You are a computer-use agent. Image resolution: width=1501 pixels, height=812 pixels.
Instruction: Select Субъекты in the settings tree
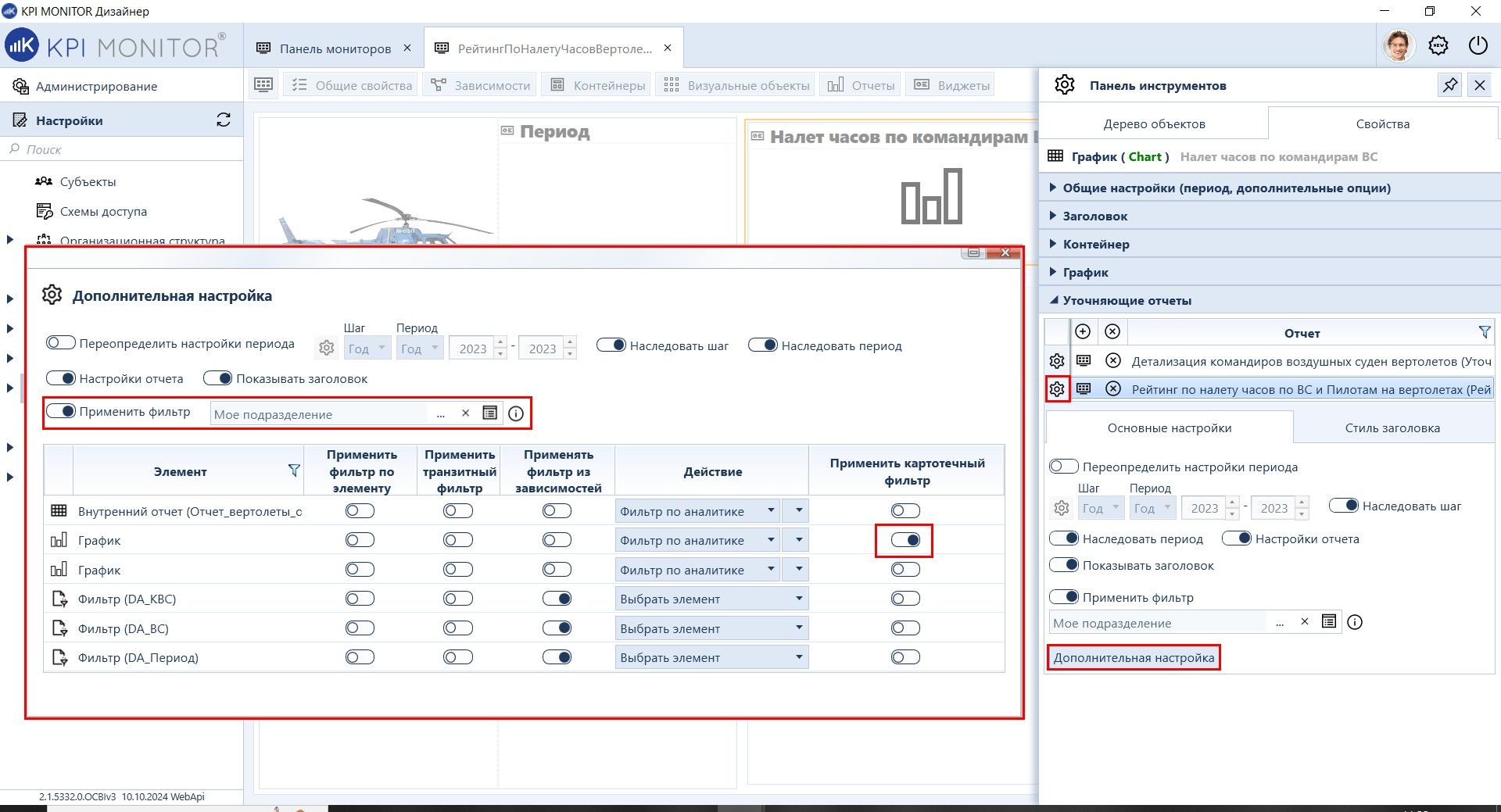point(88,181)
